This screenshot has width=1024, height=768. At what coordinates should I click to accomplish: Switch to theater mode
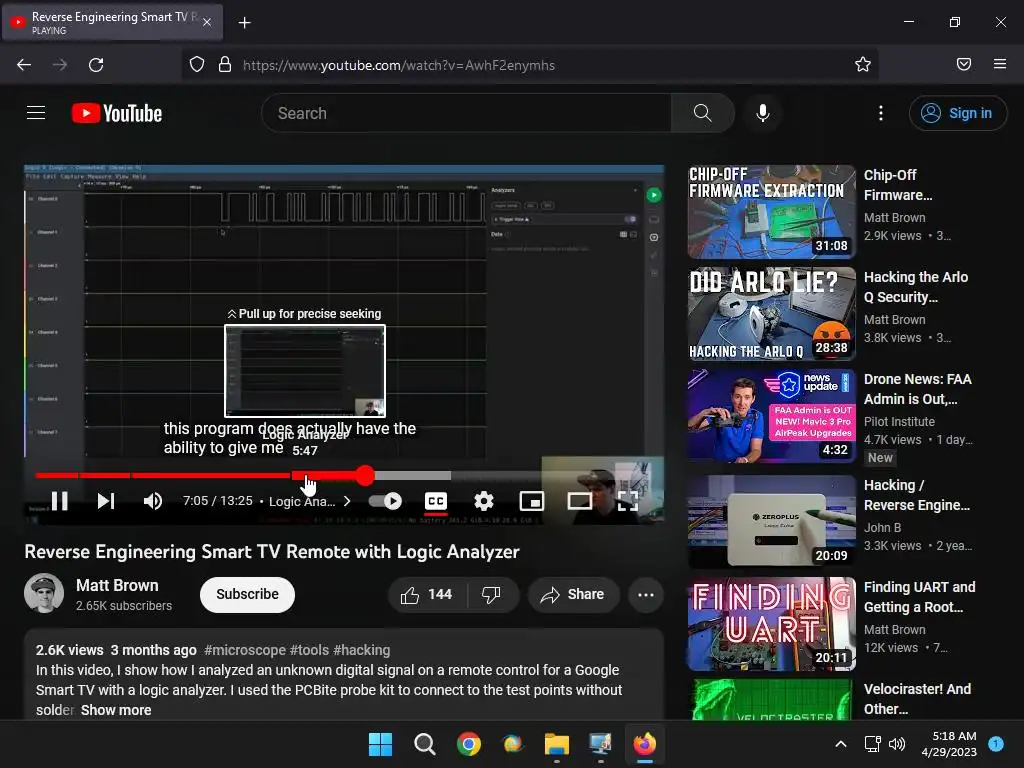(579, 501)
